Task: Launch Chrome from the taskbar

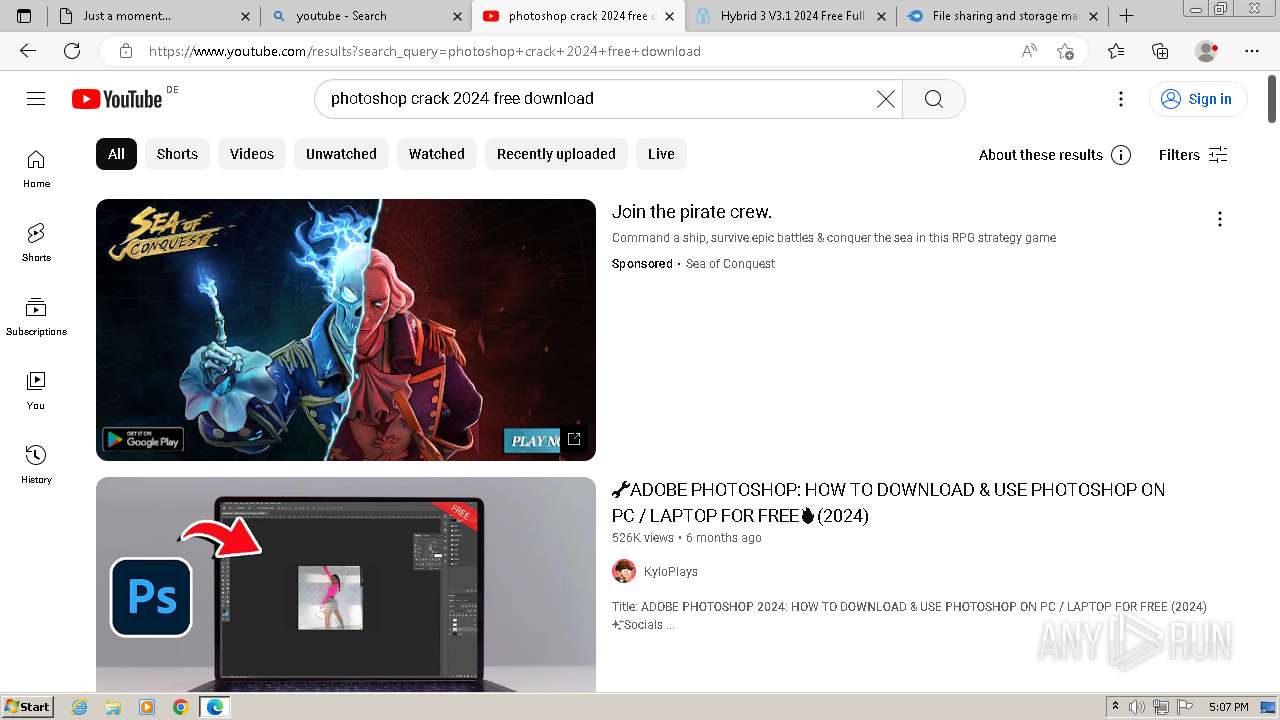Action: click(180, 707)
